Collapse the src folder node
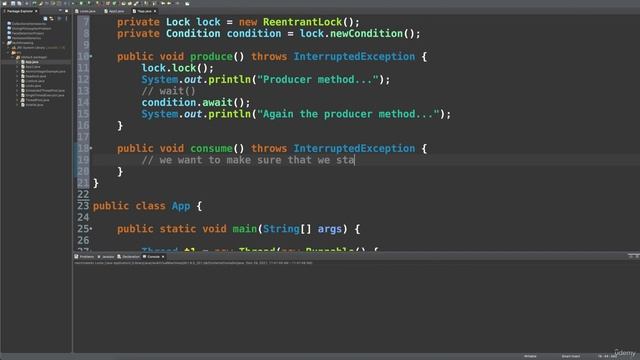Image resolution: width=640 pixels, height=360 pixels. tap(8, 53)
